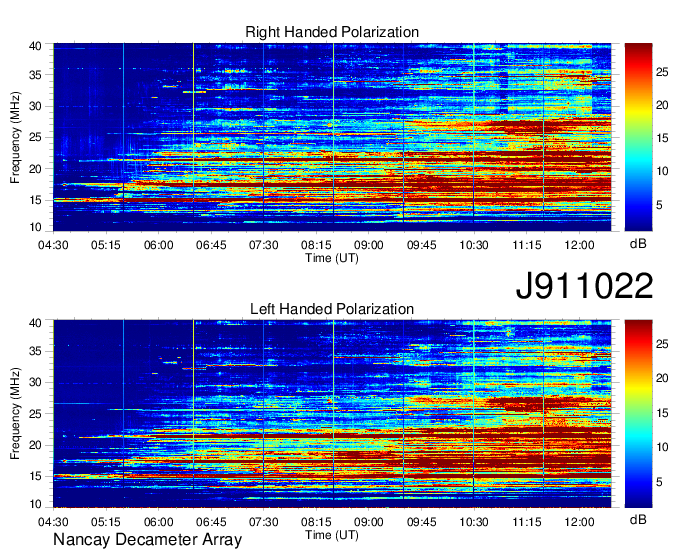Click the 06:00 tick under the top plot
This screenshot has height=552, width=680.
click(x=158, y=245)
